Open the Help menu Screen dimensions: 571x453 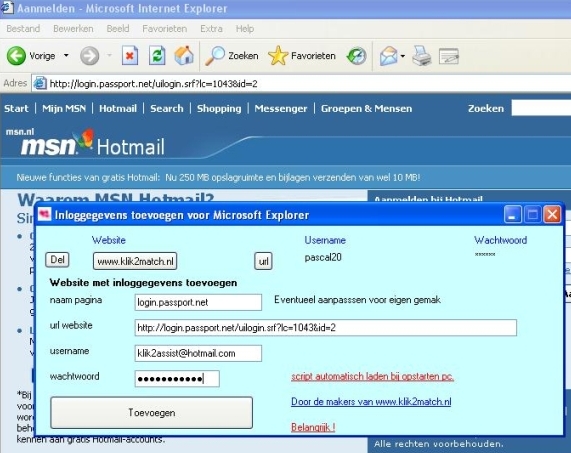[x=245, y=28]
